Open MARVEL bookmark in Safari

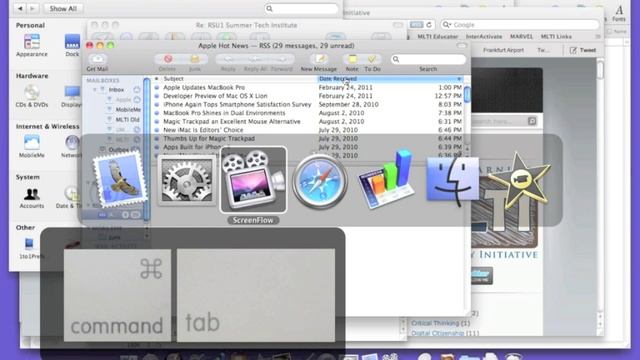521,37
